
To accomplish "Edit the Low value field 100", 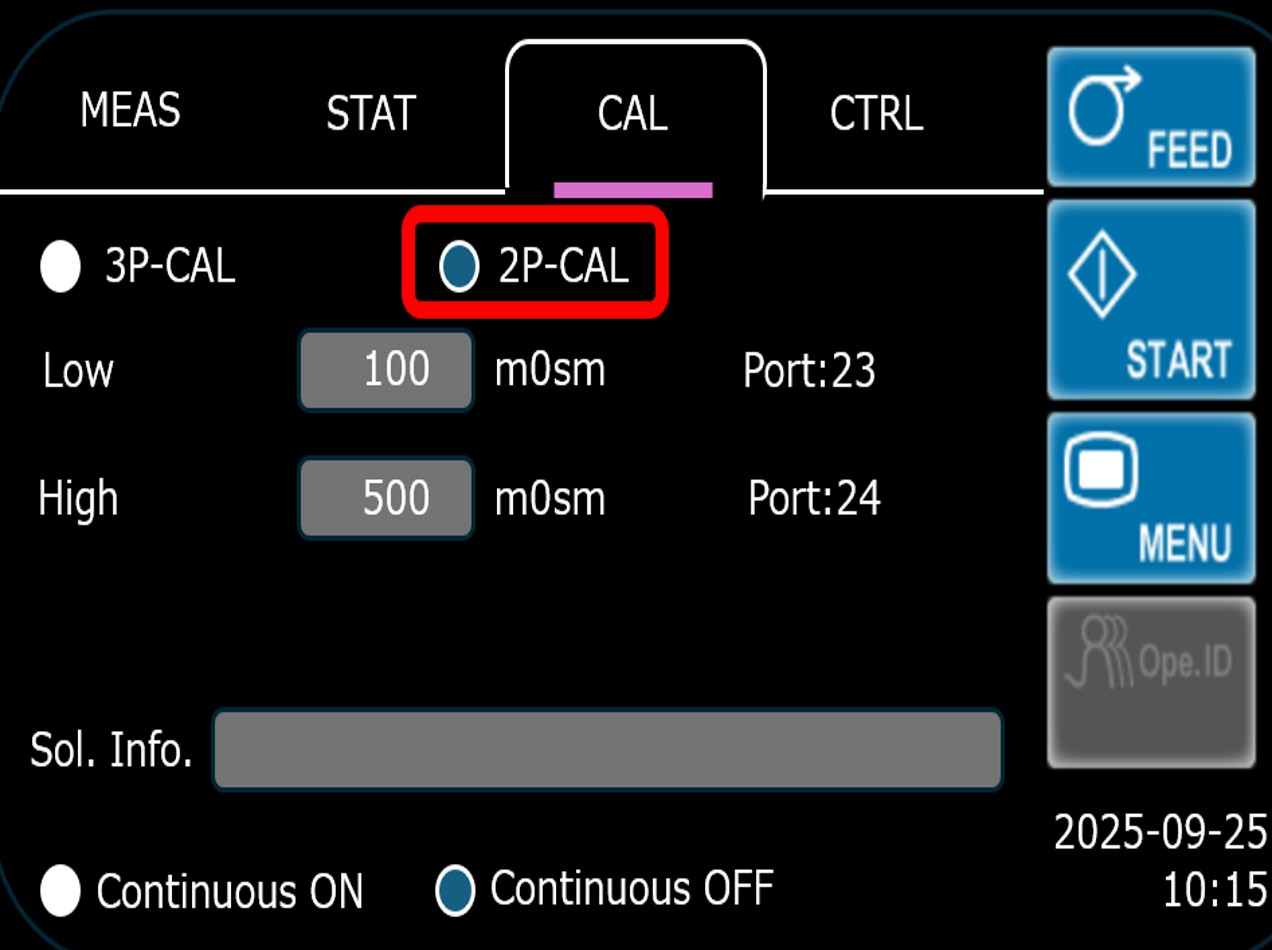I will pos(386,370).
